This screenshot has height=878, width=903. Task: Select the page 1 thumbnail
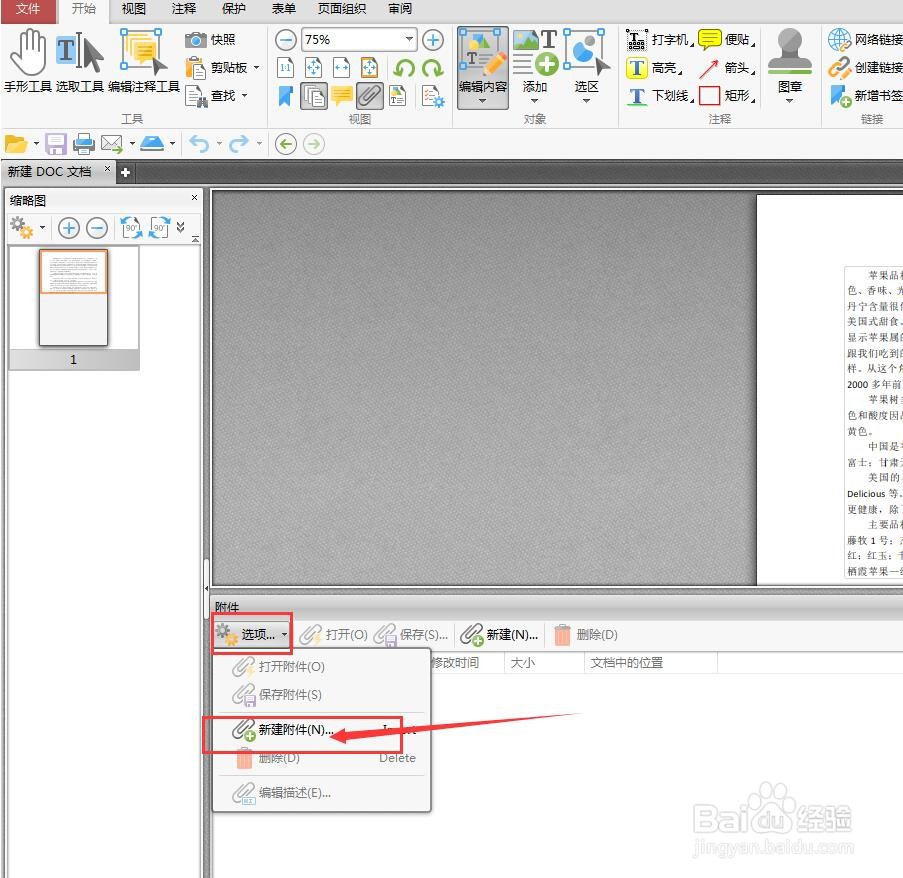click(73, 298)
